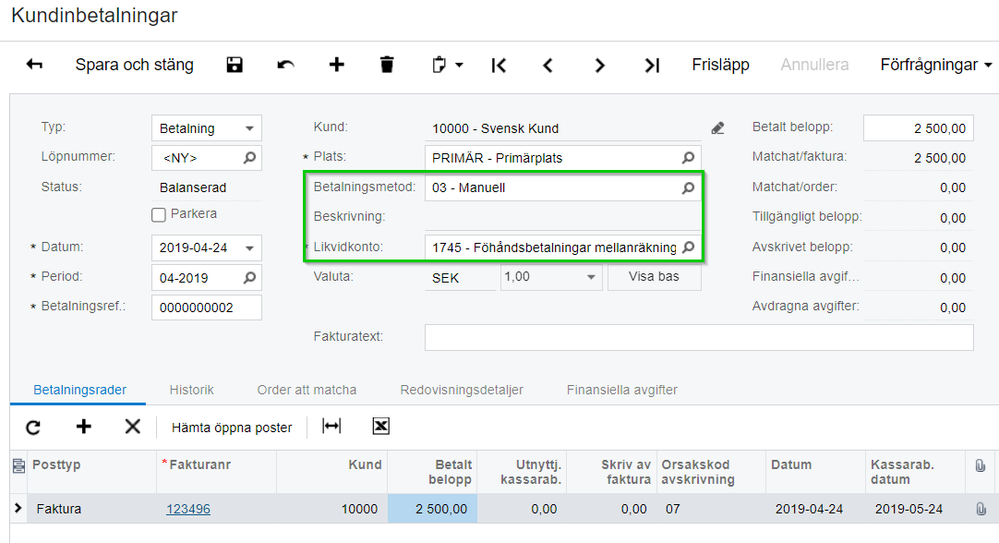Open clipboard dropdown in toolbar
The height and width of the screenshot is (543, 999).
point(447,64)
